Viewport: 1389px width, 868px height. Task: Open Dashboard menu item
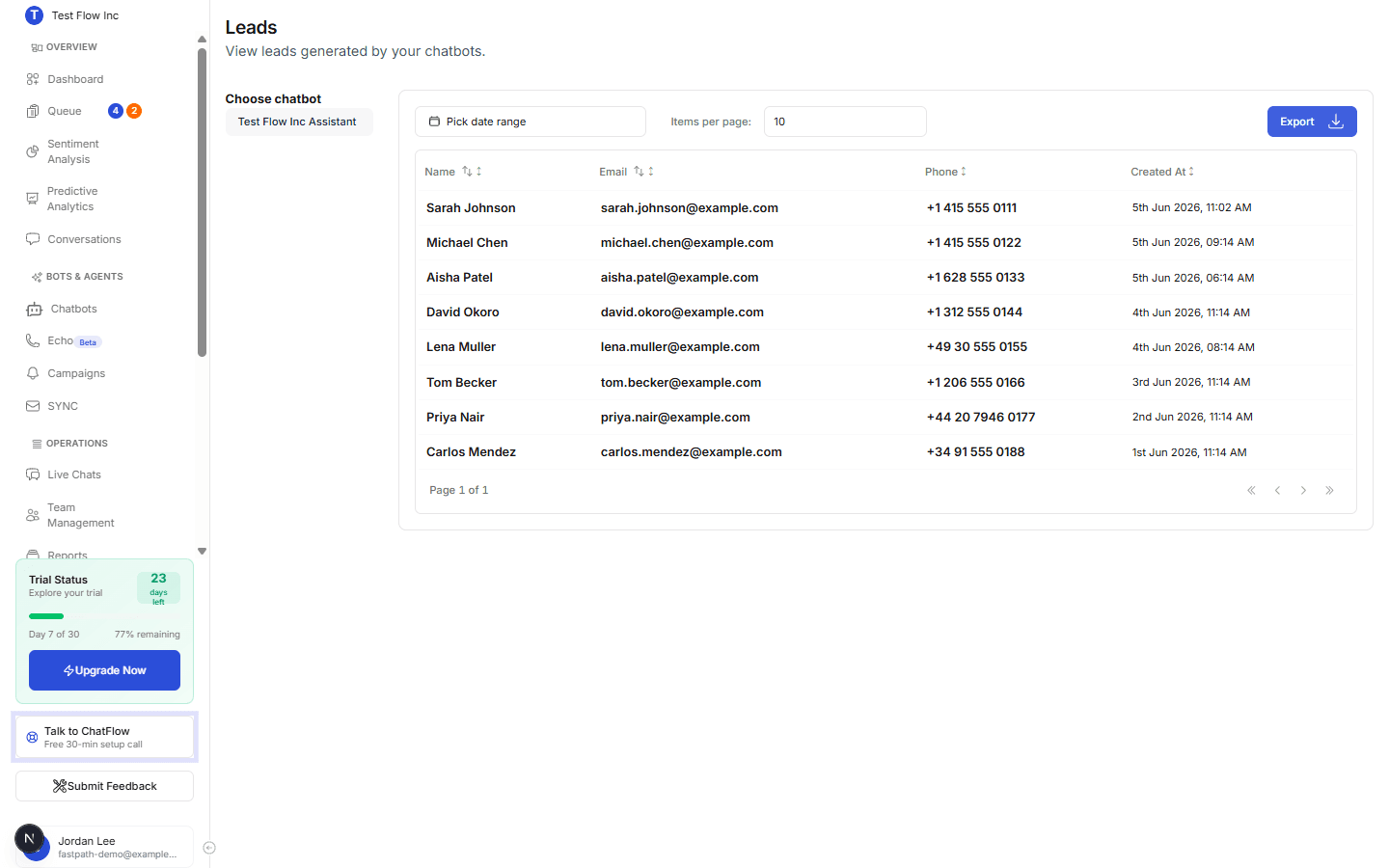pyautogui.click(x=75, y=79)
